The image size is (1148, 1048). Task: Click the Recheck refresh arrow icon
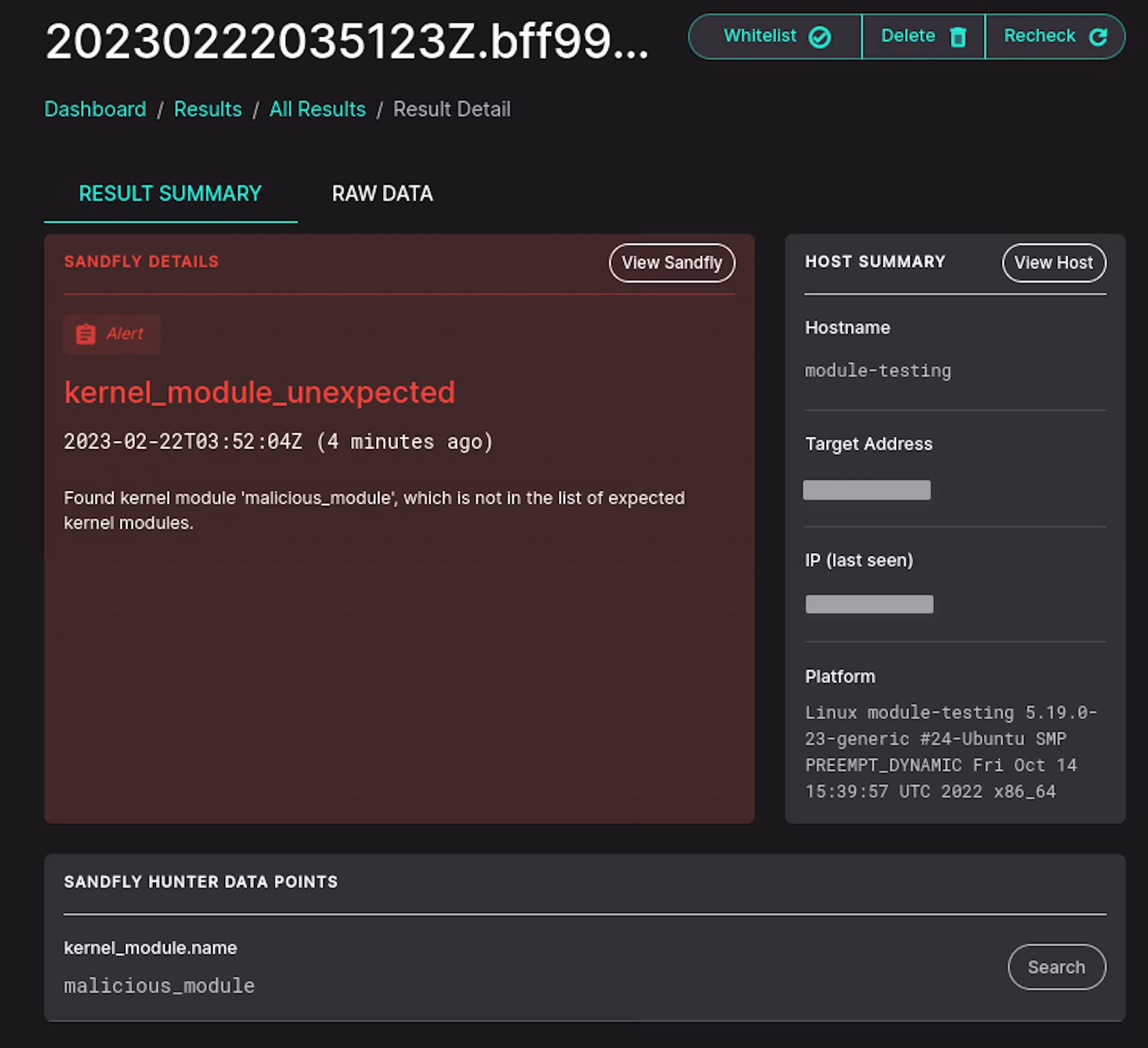click(1098, 37)
